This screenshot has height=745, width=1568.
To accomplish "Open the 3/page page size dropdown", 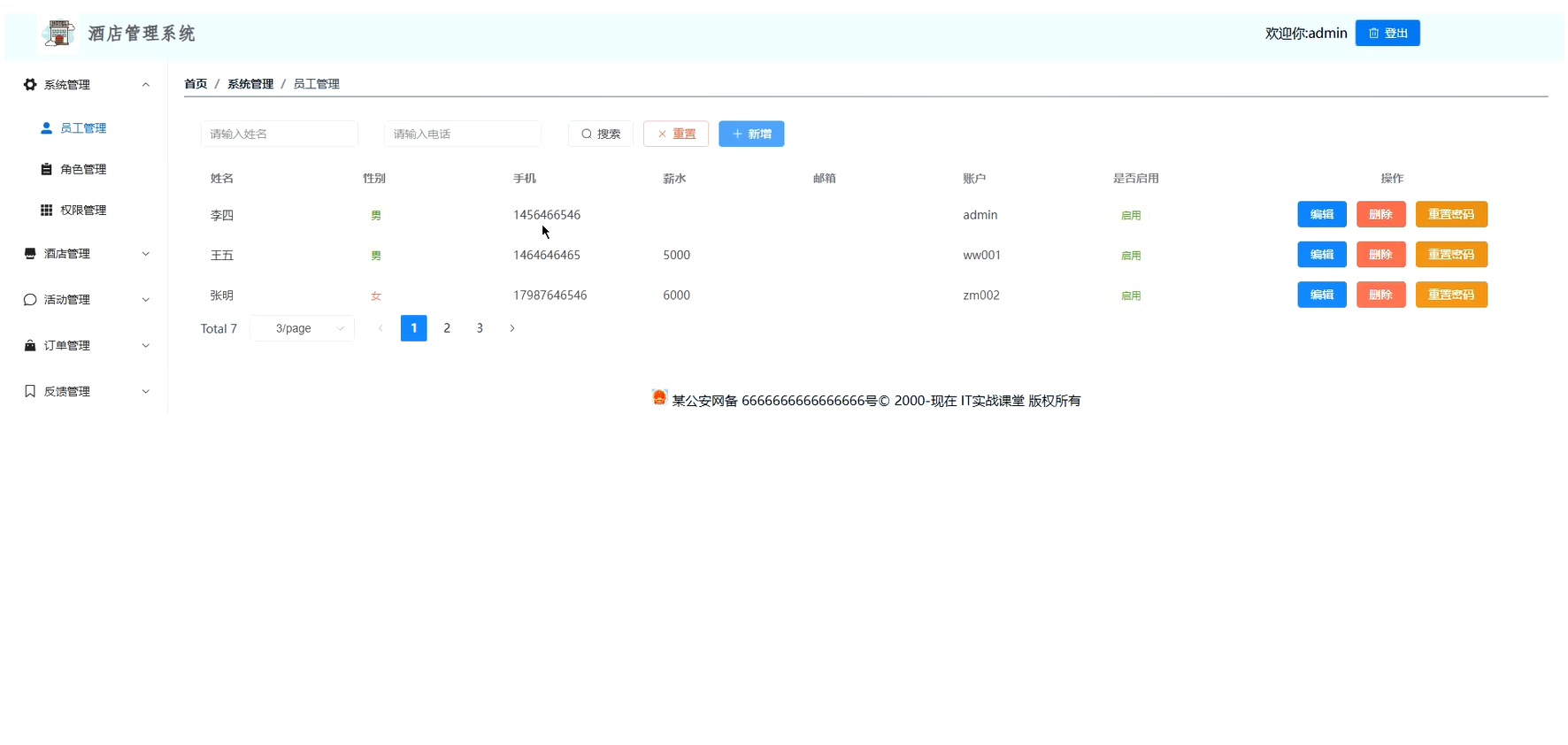I will coord(302,328).
